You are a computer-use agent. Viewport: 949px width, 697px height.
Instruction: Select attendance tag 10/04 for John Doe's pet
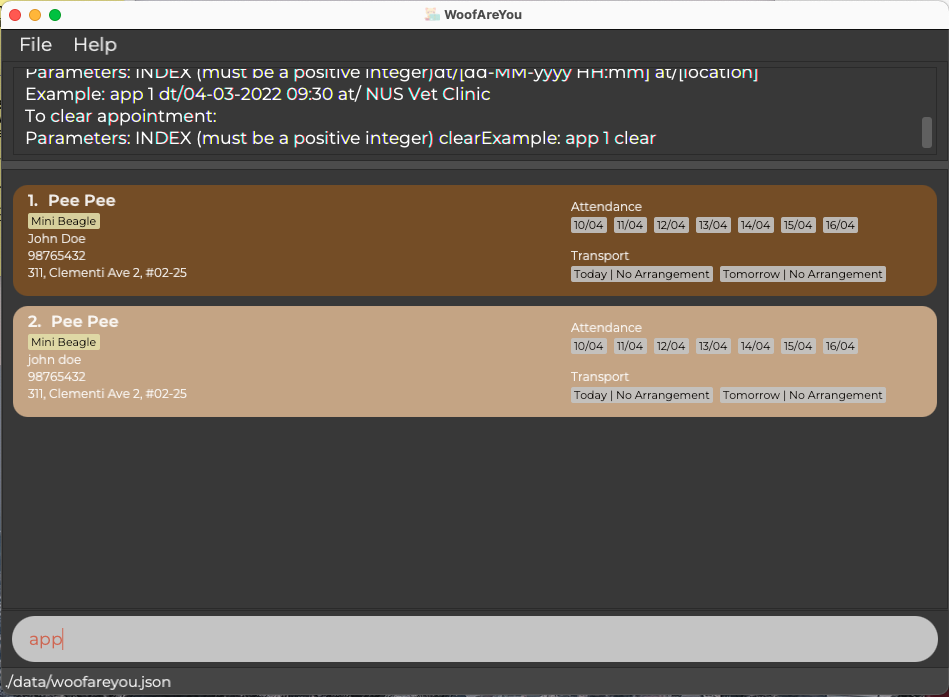(588, 225)
